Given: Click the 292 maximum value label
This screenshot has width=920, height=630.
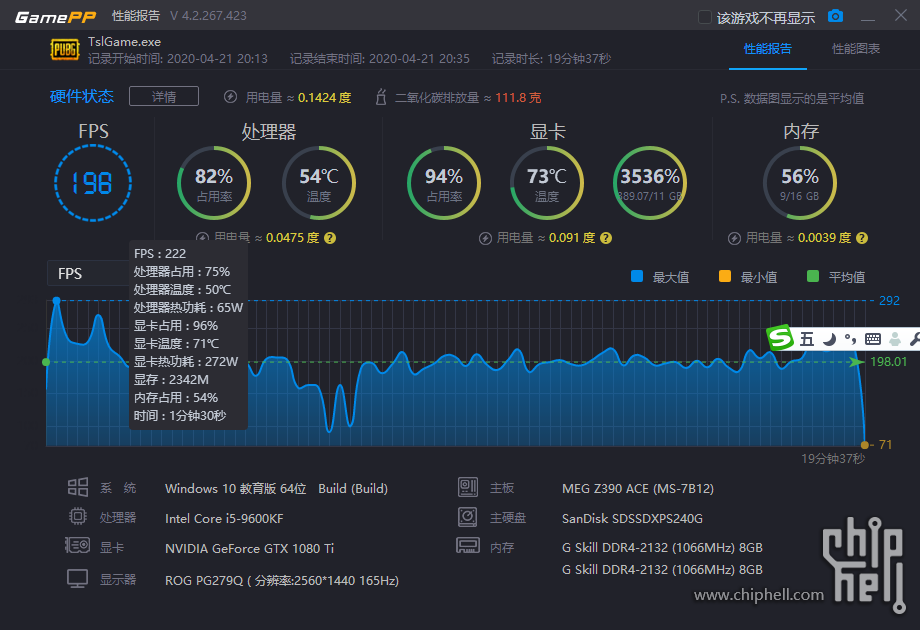Looking at the screenshot, I should [x=889, y=300].
